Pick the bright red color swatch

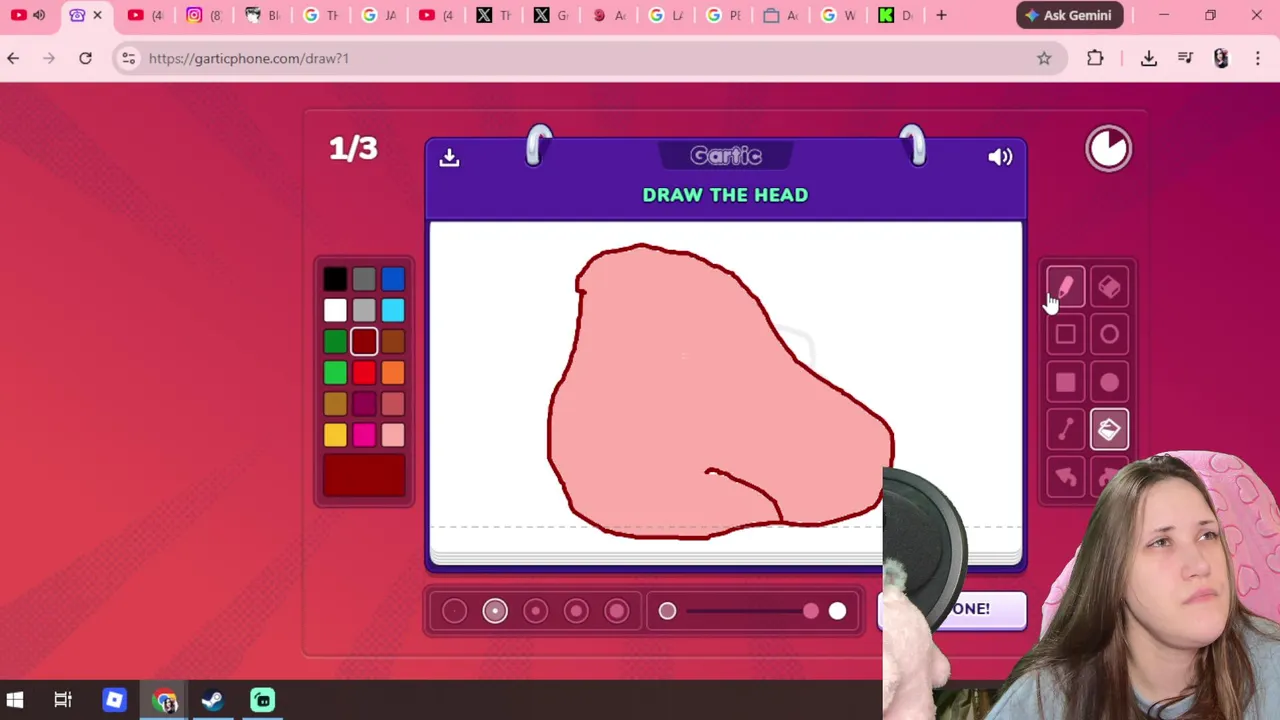(364, 373)
